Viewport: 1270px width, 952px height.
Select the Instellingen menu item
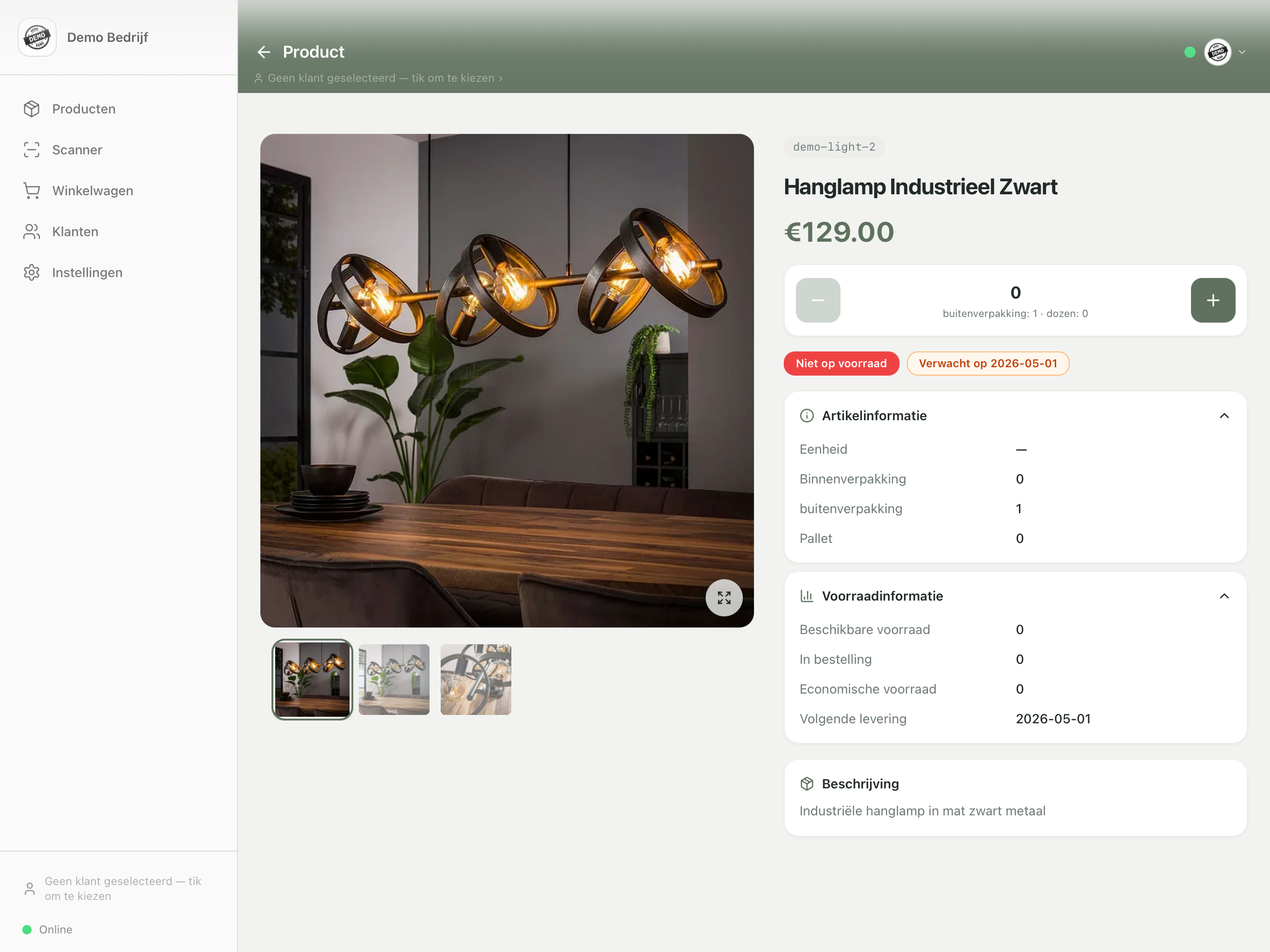tap(118, 273)
